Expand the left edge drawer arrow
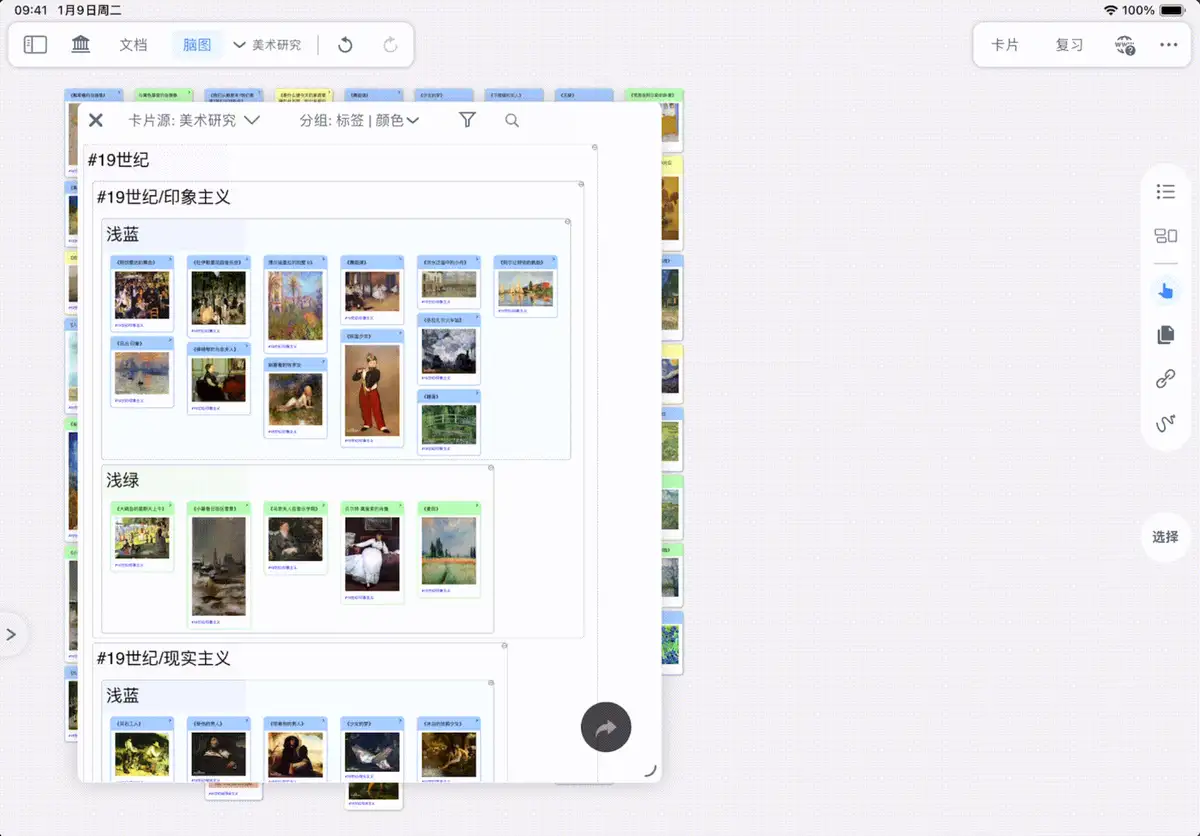 point(11,634)
